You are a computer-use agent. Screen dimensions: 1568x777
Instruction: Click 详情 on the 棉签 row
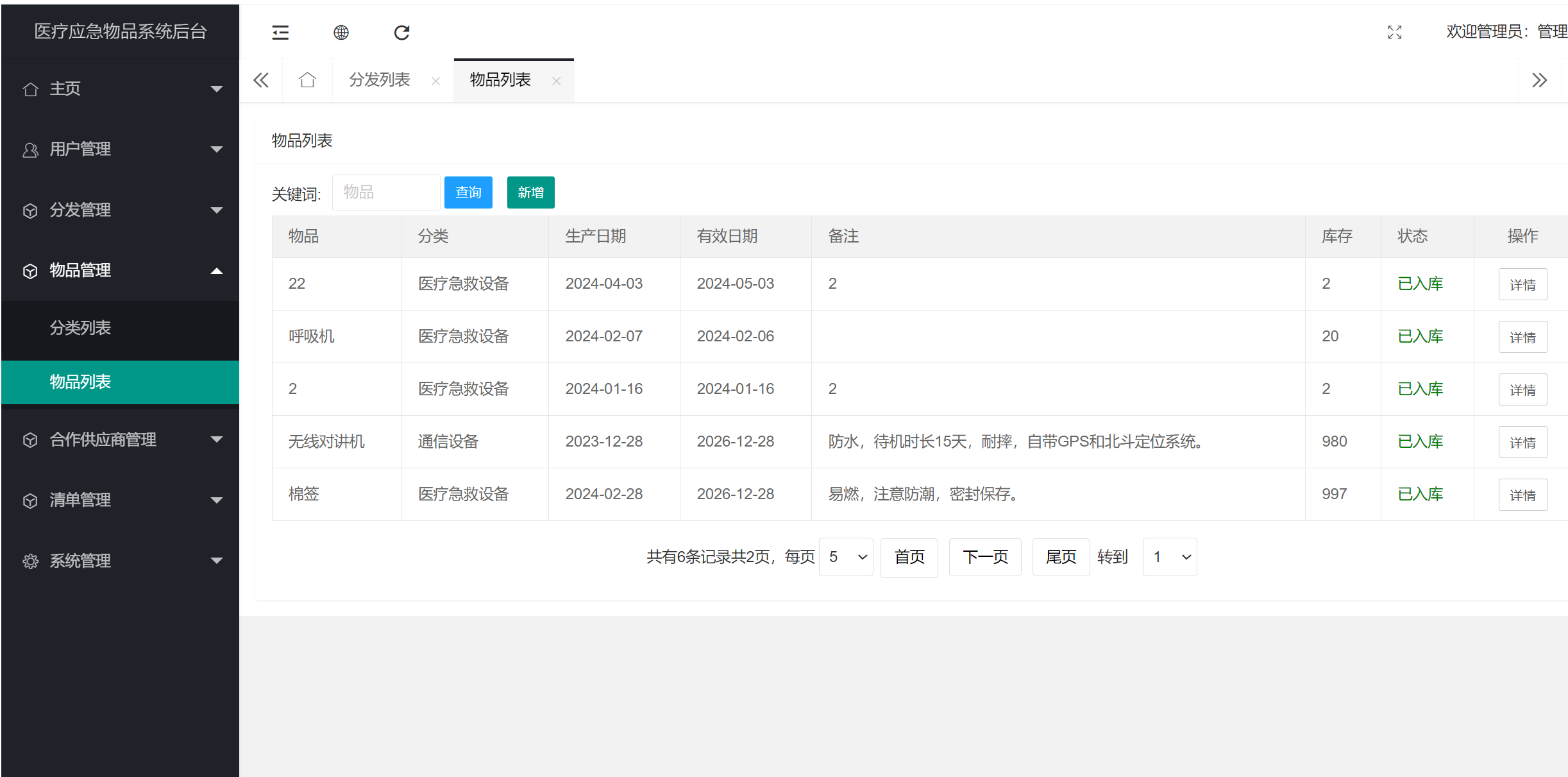click(1523, 494)
